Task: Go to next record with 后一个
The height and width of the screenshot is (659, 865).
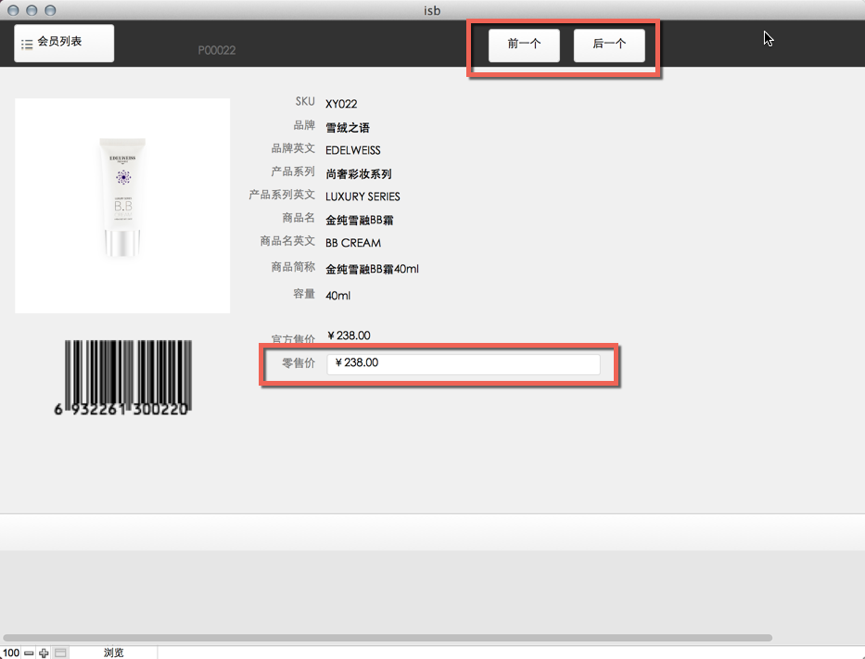Action: point(609,45)
